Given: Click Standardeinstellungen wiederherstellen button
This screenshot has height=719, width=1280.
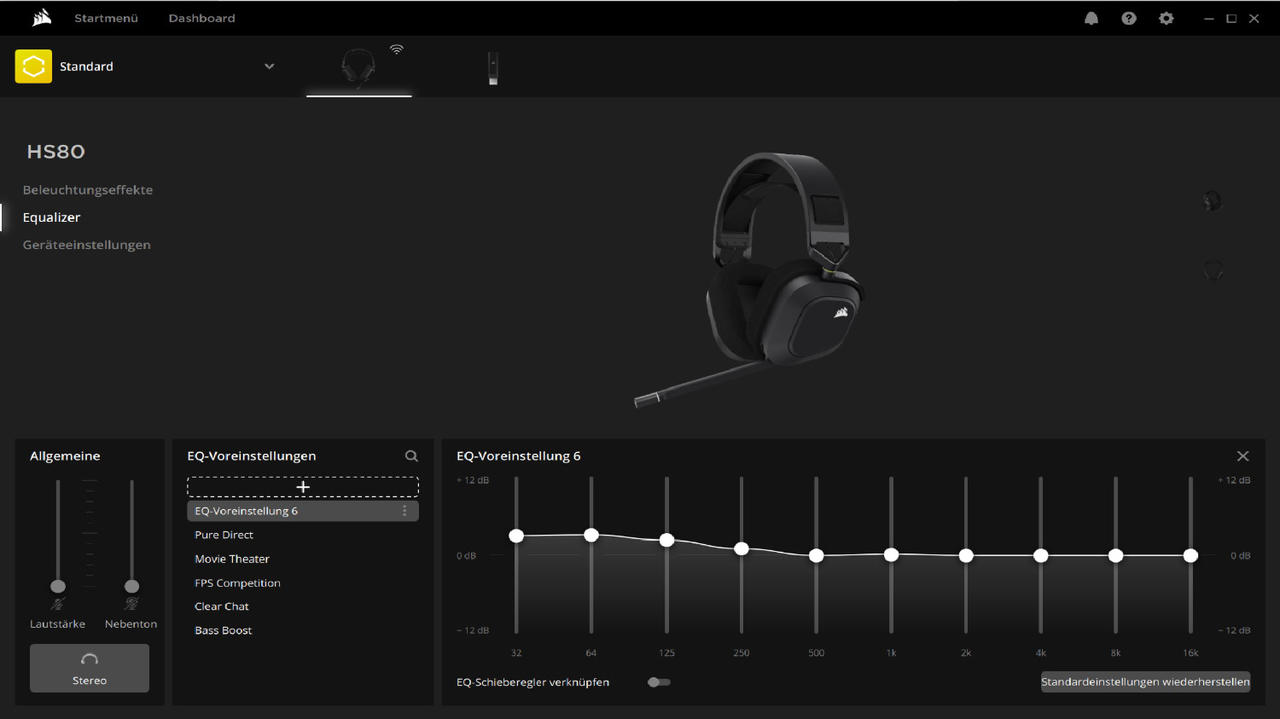Looking at the screenshot, I should click(1145, 682).
